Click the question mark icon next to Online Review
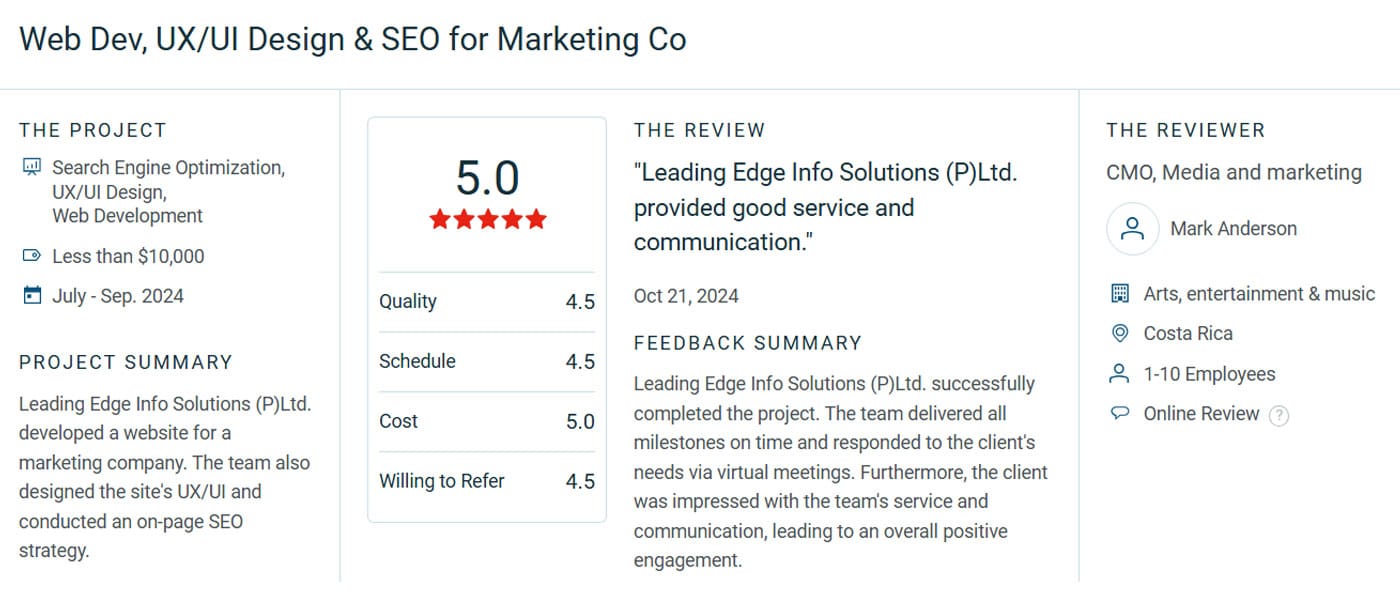 point(1280,414)
